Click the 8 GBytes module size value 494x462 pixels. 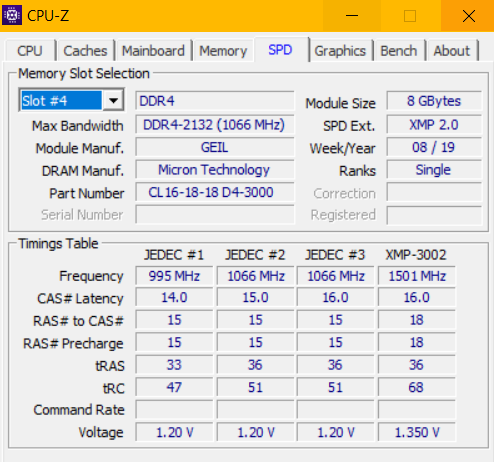coord(434,101)
